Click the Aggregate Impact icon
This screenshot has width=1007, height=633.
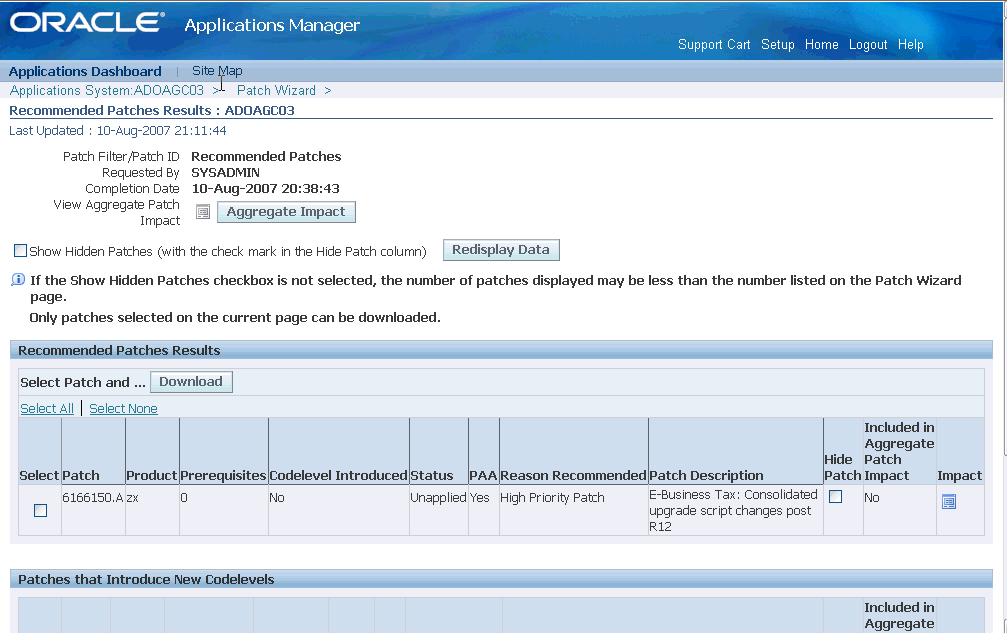(x=203, y=212)
